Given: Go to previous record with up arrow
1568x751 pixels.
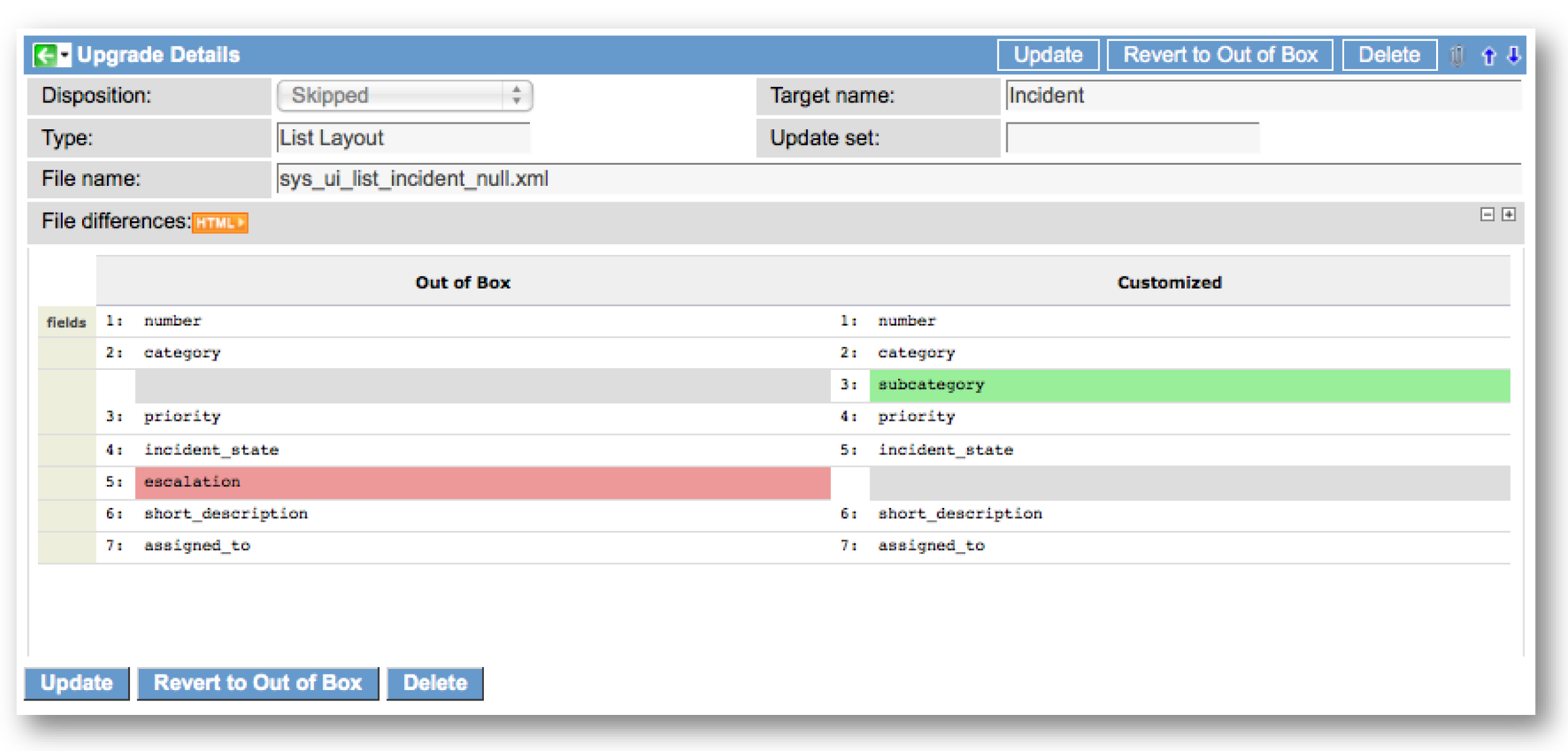Looking at the screenshot, I should [x=1488, y=55].
